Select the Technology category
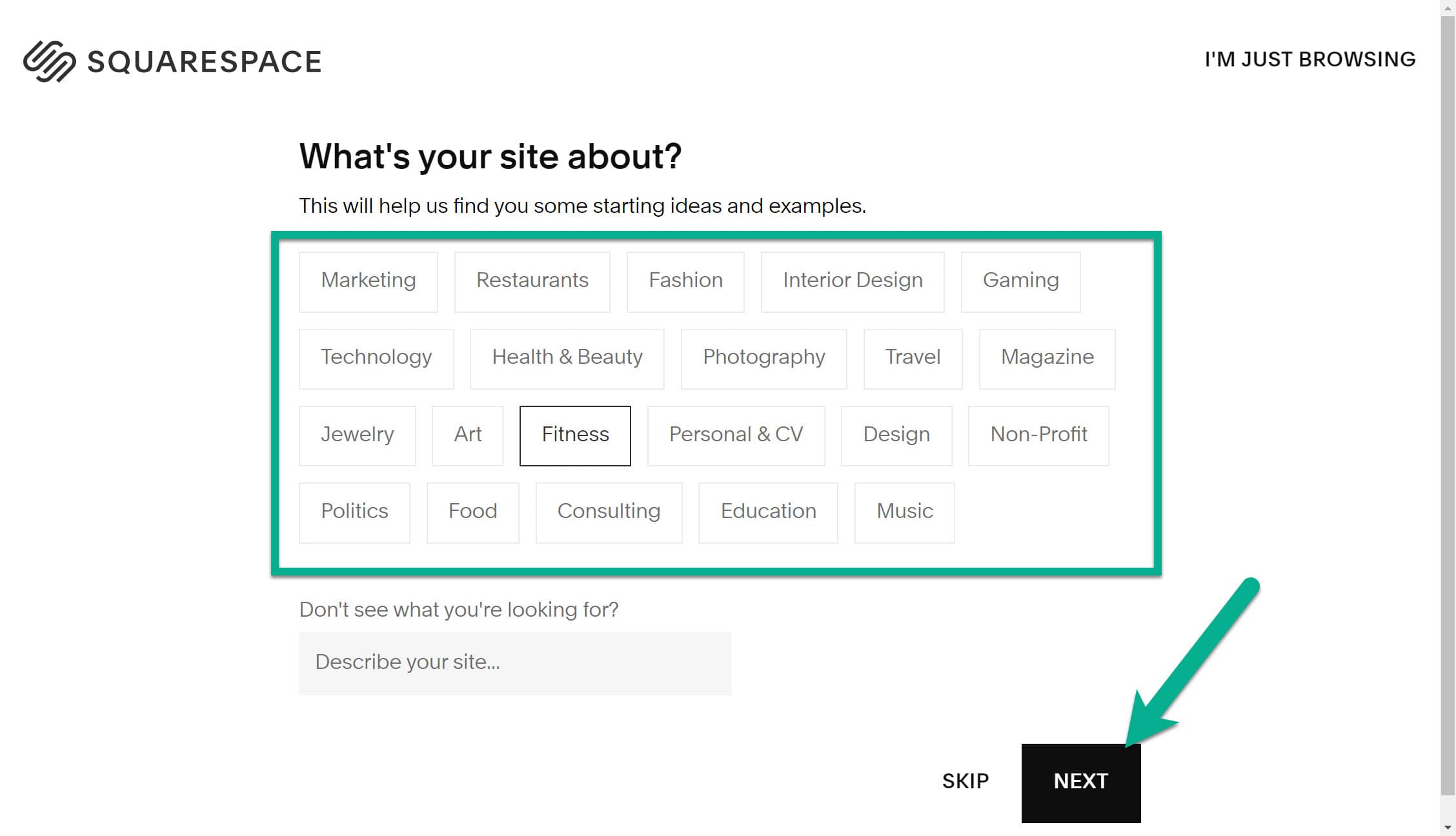The height and width of the screenshot is (836, 1456). tap(376, 358)
